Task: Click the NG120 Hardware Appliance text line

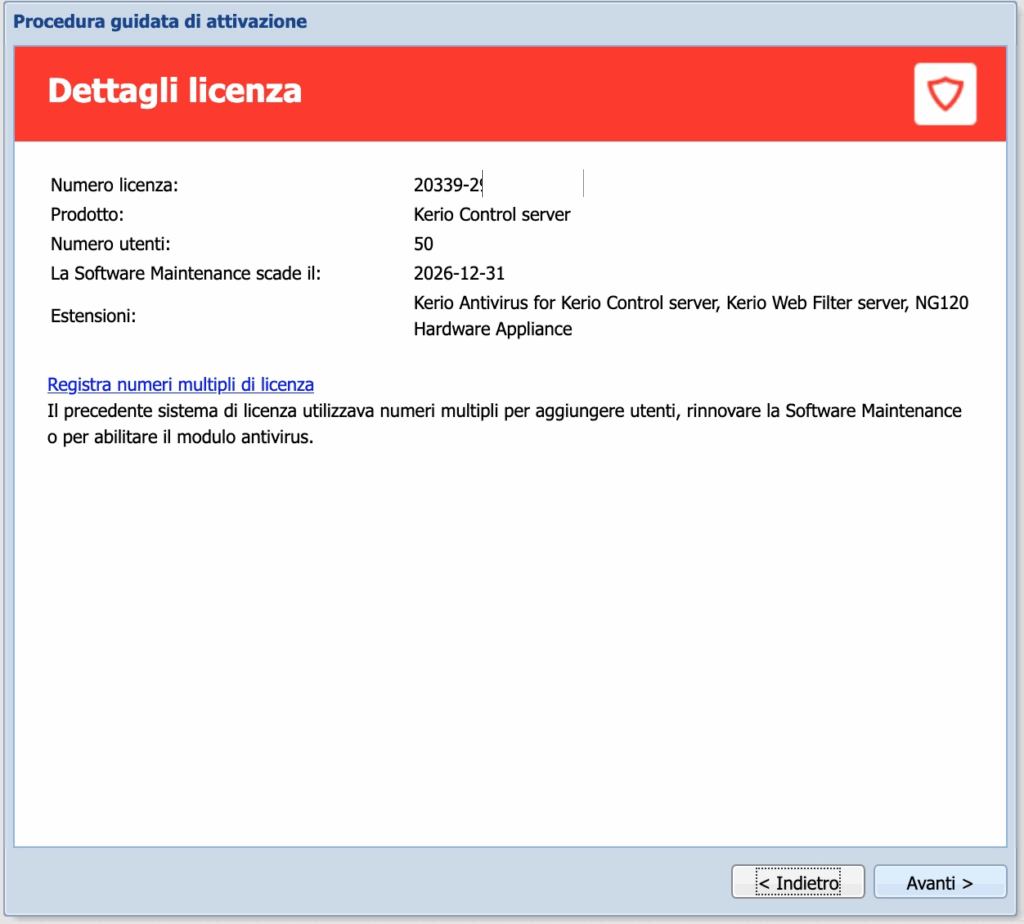Action: (493, 329)
